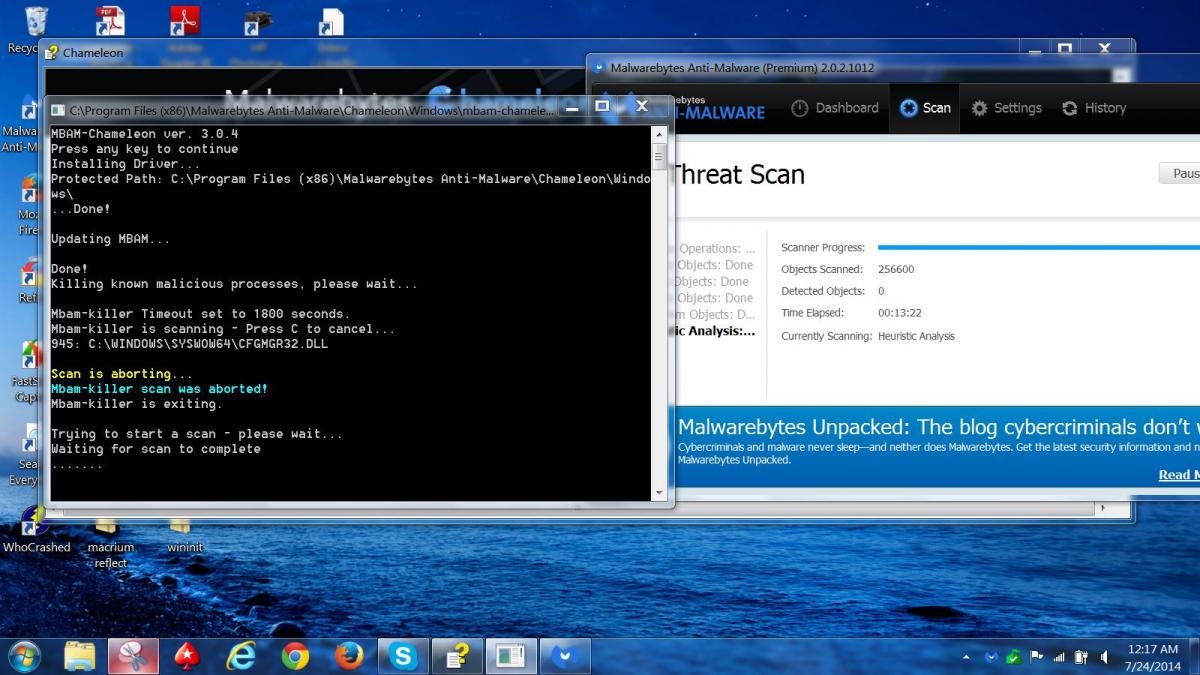This screenshot has width=1200, height=675.
Task: Select the PDF shortcut icon on the desktop
Action: [110, 22]
